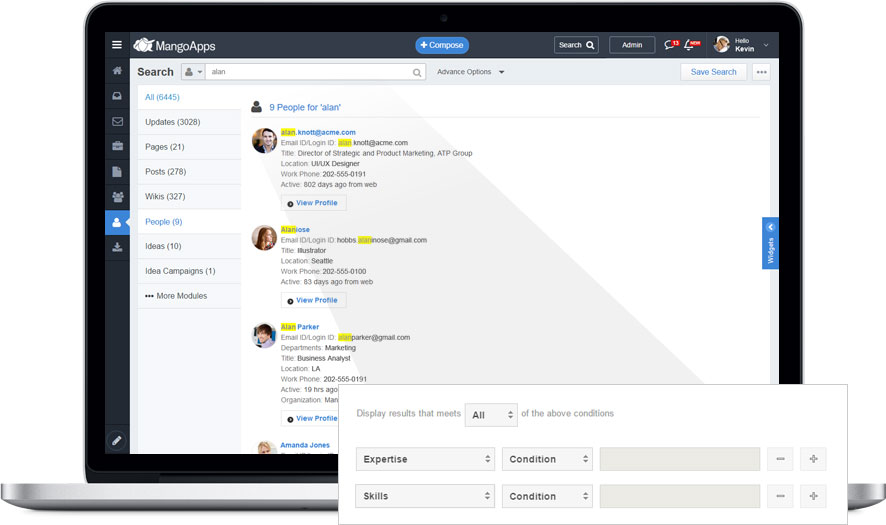The width and height of the screenshot is (886, 525).
Task: Open the Inbox tray sidebar icon
Action: (x=117, y=96)
